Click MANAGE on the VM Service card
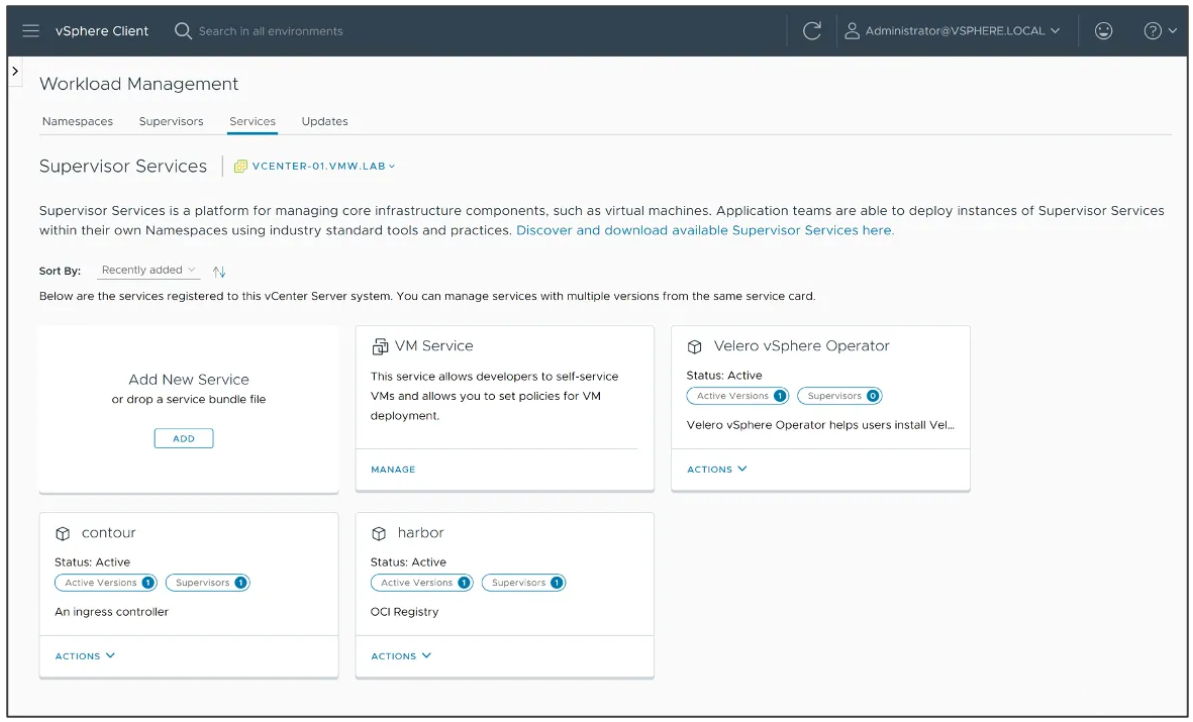 coord(393,469)
